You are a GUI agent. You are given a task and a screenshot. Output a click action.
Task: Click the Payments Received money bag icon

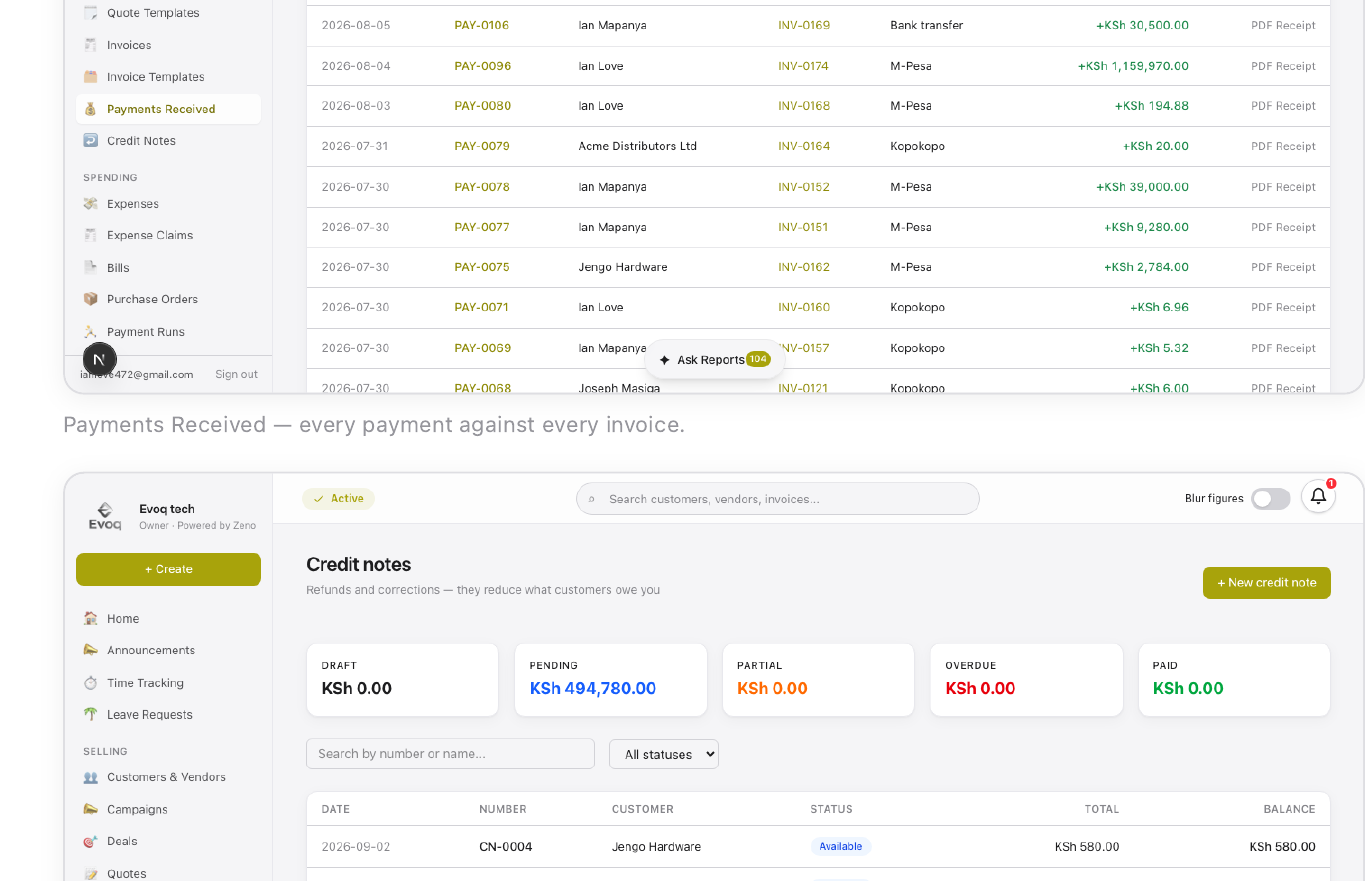click(91, 109)
